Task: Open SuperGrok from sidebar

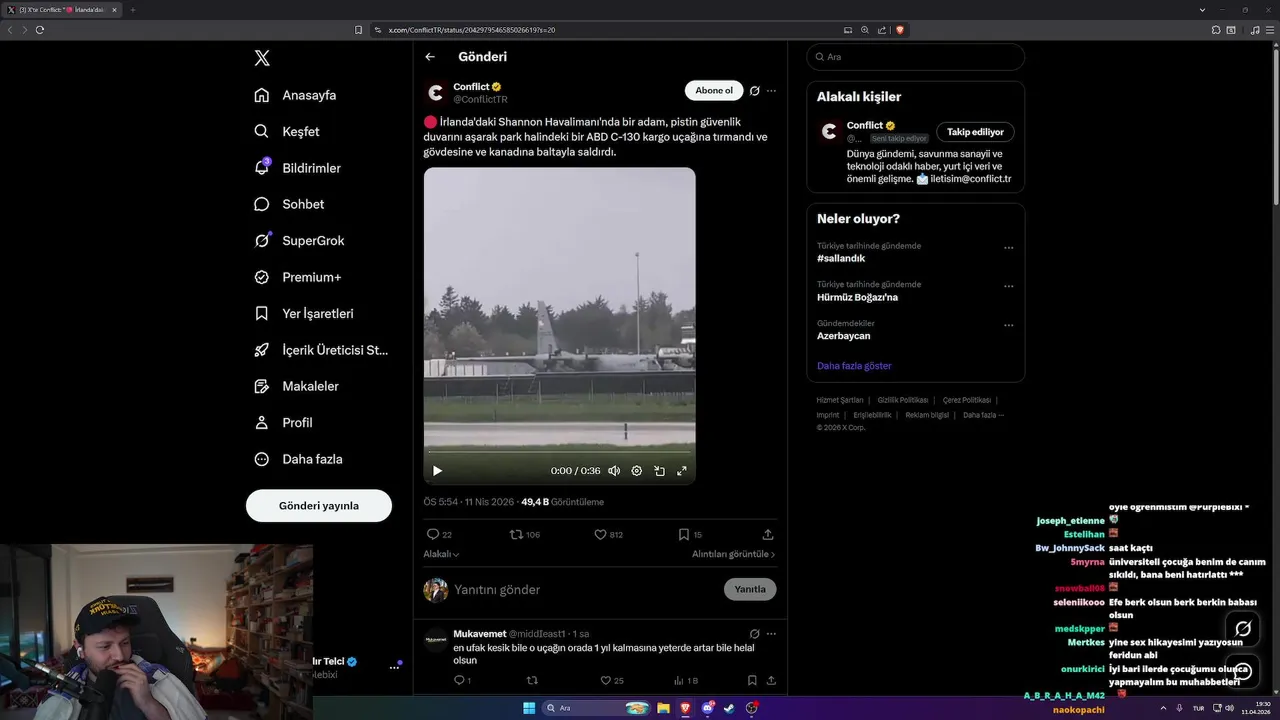Action: [299, 240]
